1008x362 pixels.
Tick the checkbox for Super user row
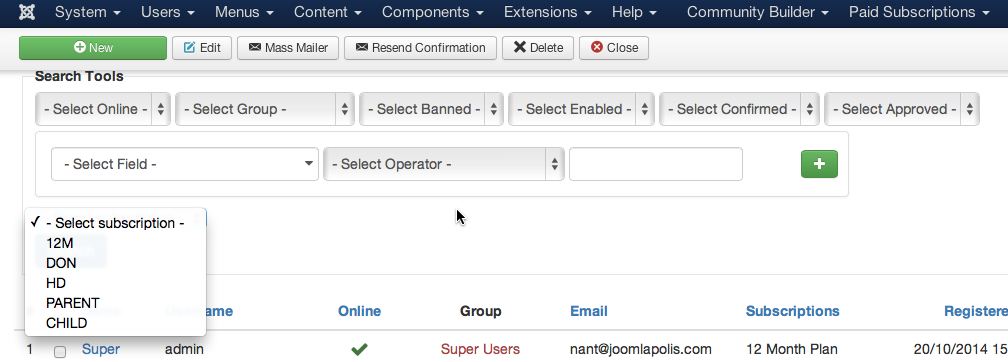click(x=60, y=352)
